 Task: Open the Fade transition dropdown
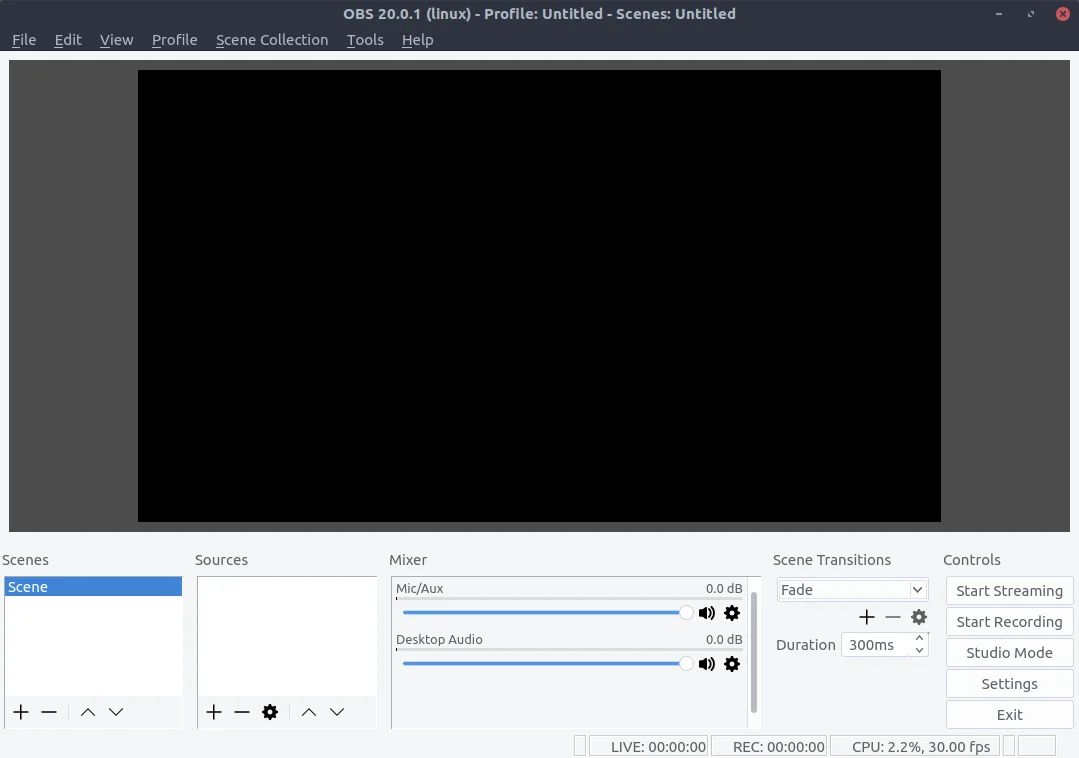[x=852, y=590]
